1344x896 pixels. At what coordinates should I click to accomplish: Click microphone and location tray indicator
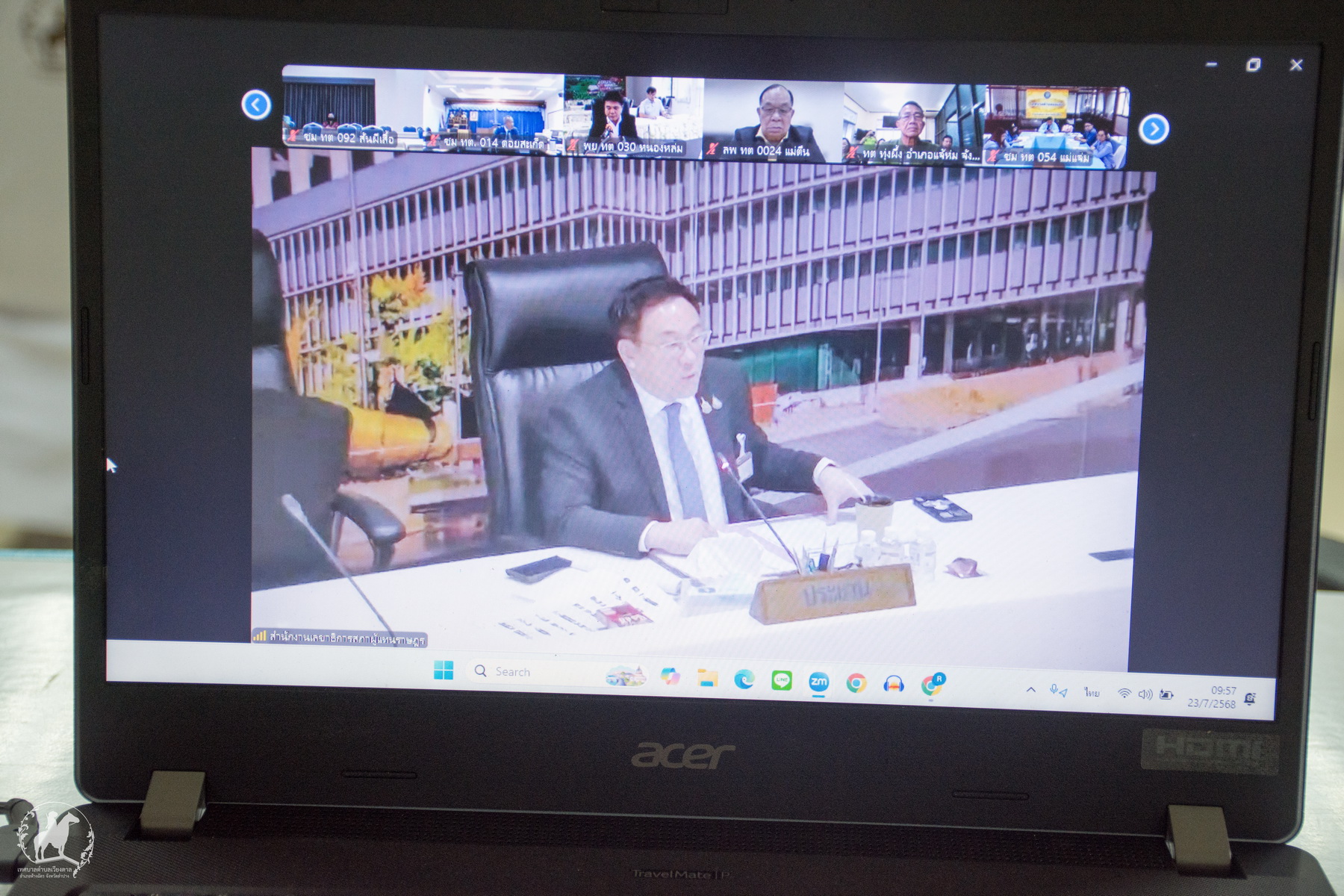(x=1059, y=691)
